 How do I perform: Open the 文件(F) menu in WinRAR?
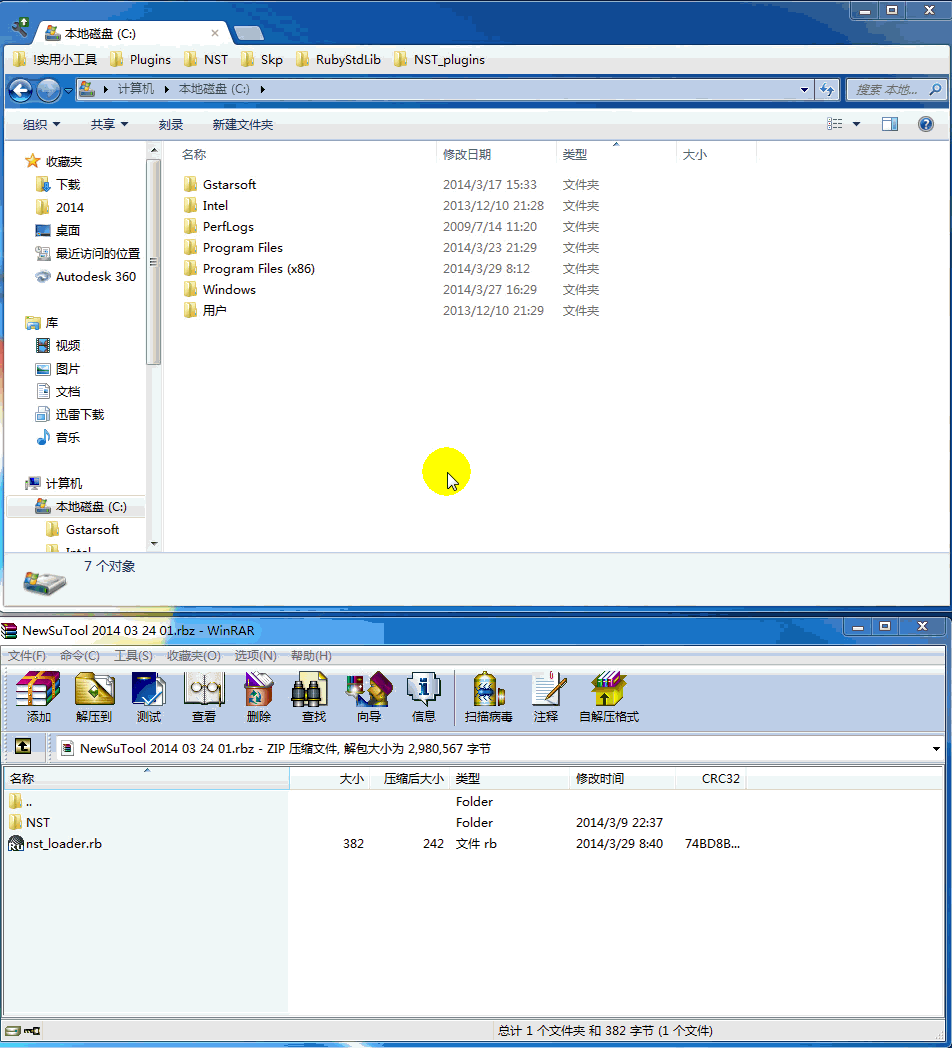click(27, 656)
